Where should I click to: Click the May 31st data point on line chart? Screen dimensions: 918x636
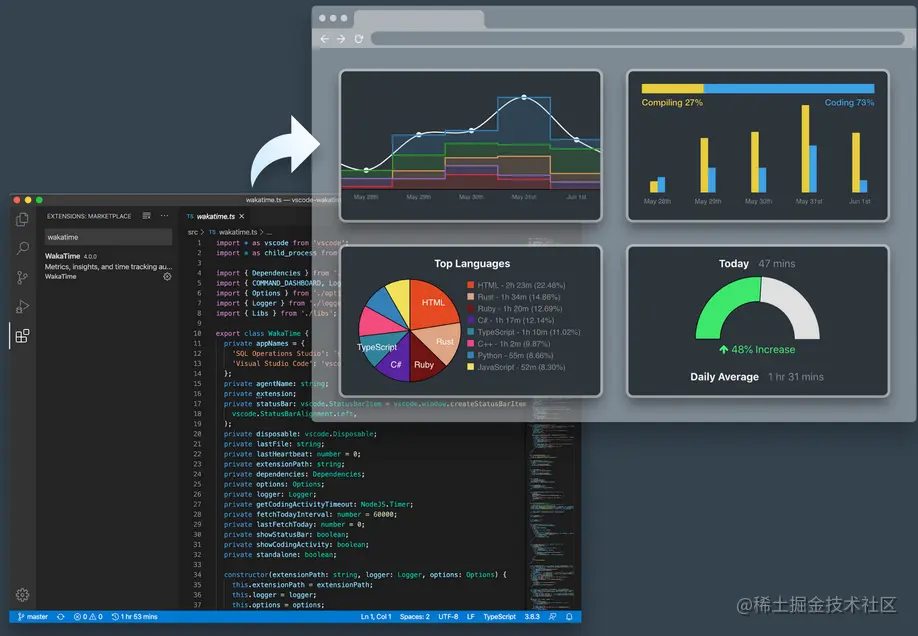click(524, 97)
